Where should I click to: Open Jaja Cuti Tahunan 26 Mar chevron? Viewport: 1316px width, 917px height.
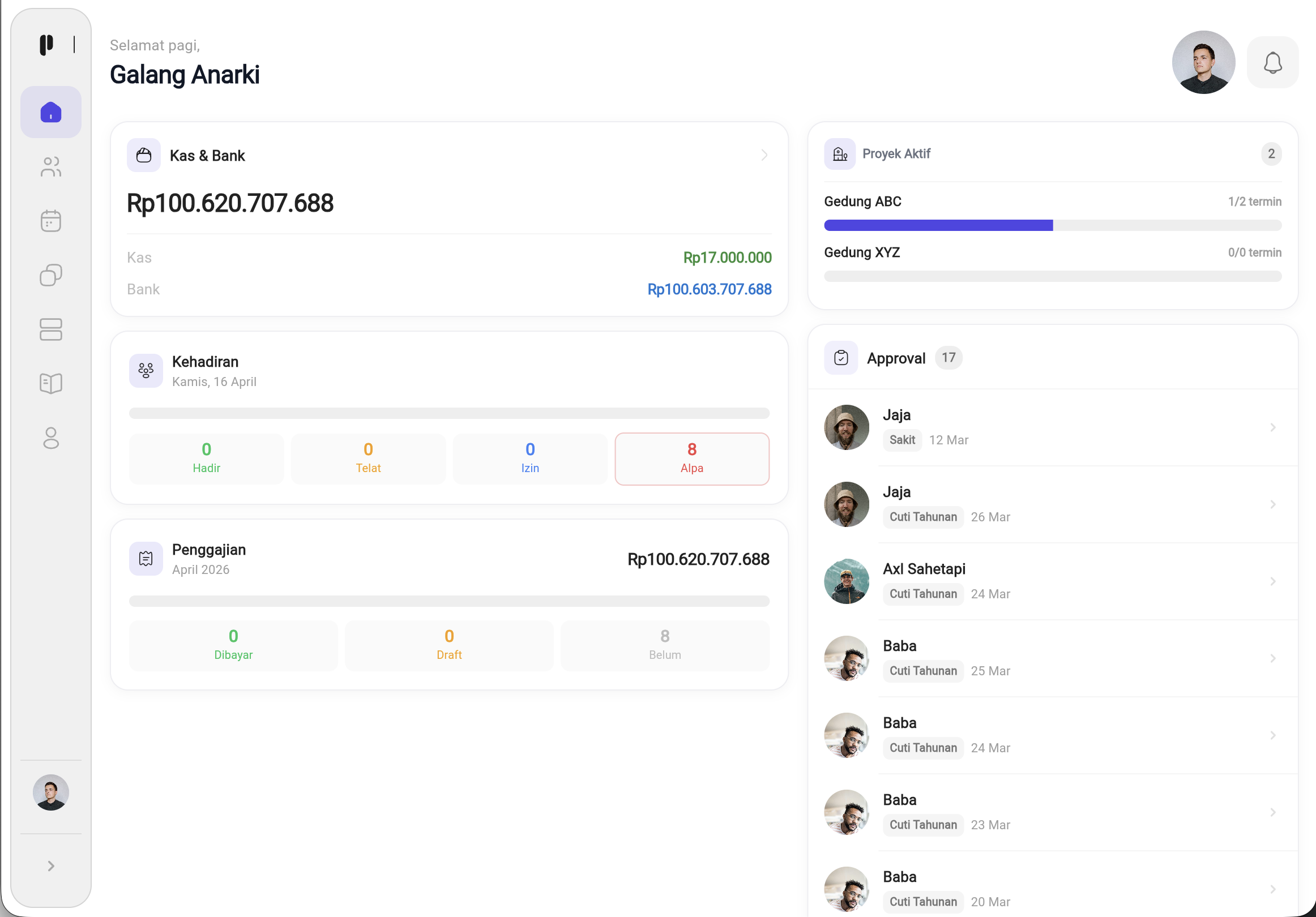pos(1272,504)
